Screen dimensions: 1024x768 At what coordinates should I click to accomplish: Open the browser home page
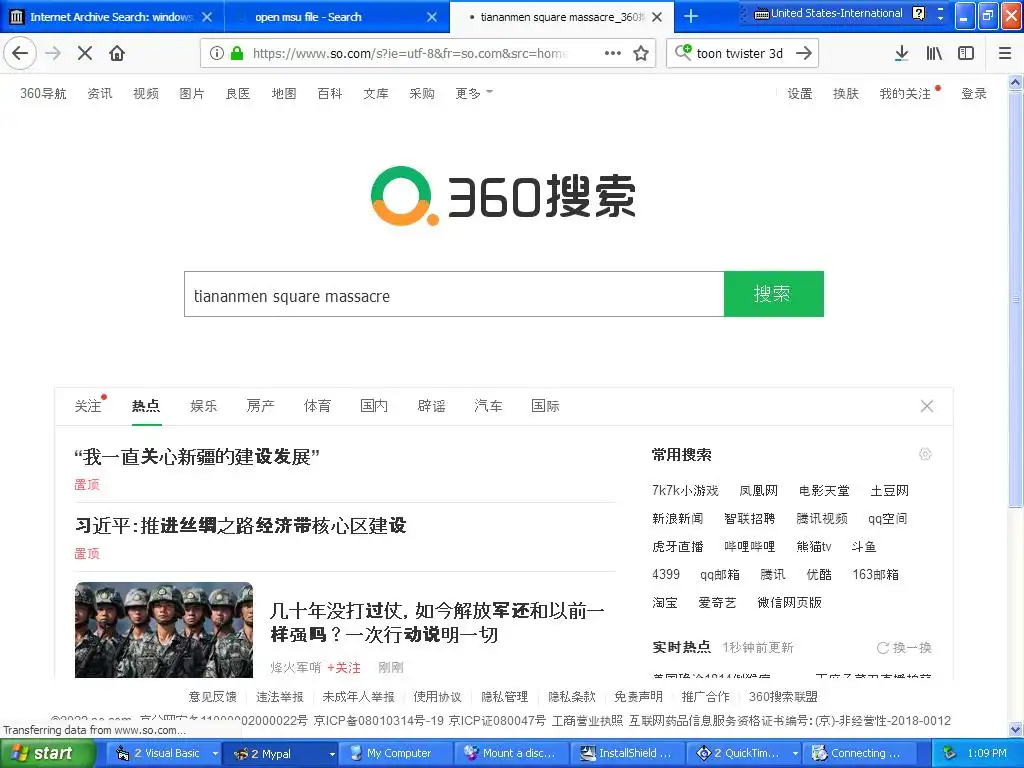pyautogui.click(x=117, y=53)
